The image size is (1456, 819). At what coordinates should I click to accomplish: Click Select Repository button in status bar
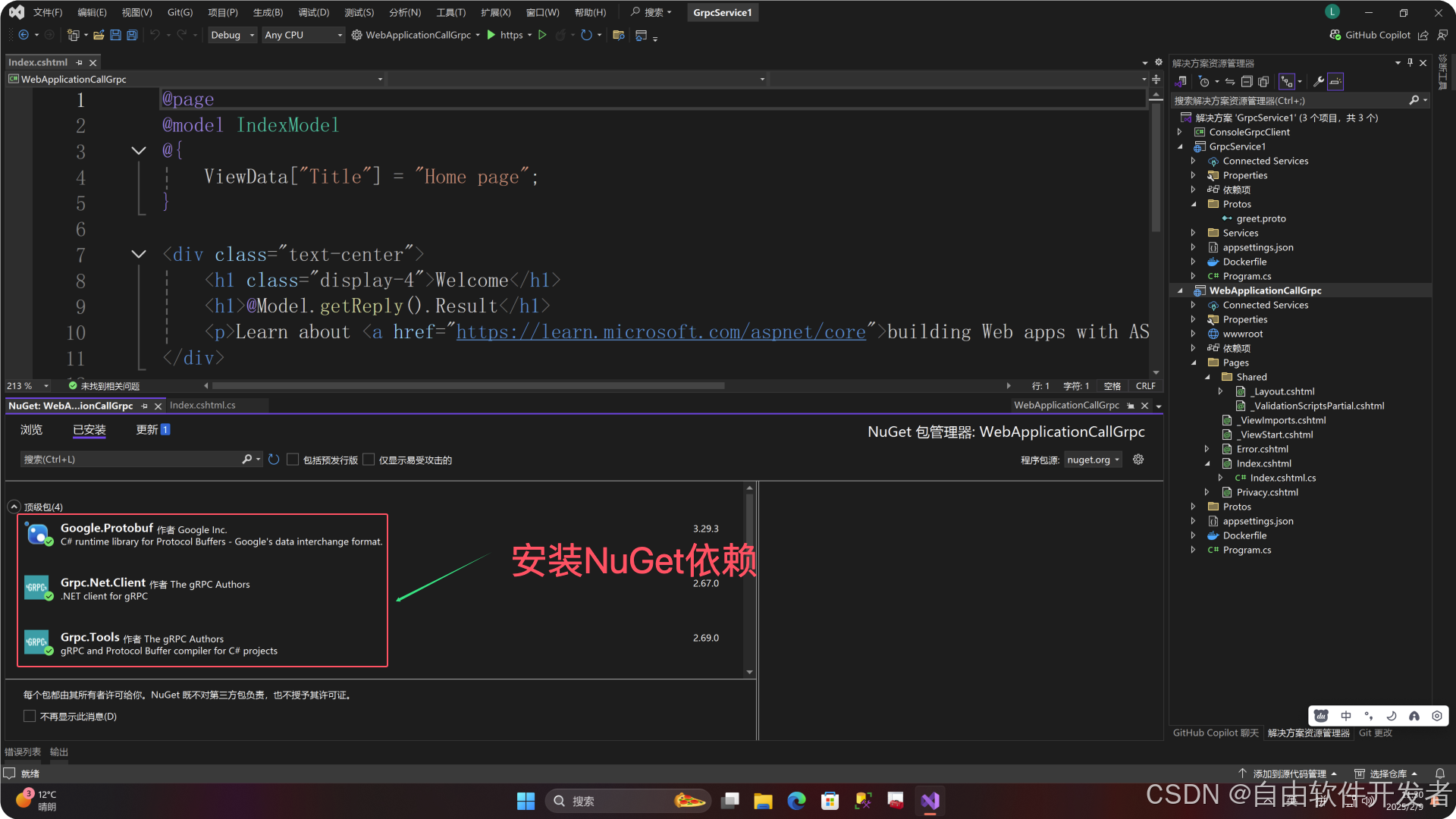click(1387, 773)
